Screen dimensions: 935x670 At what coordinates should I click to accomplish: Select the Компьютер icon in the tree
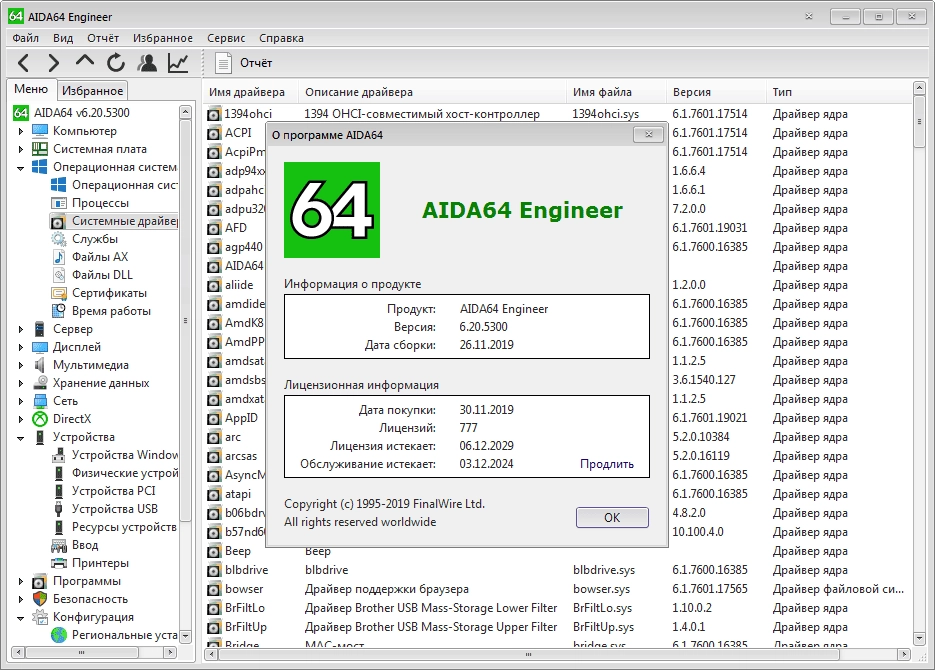[x=40, y=131]
